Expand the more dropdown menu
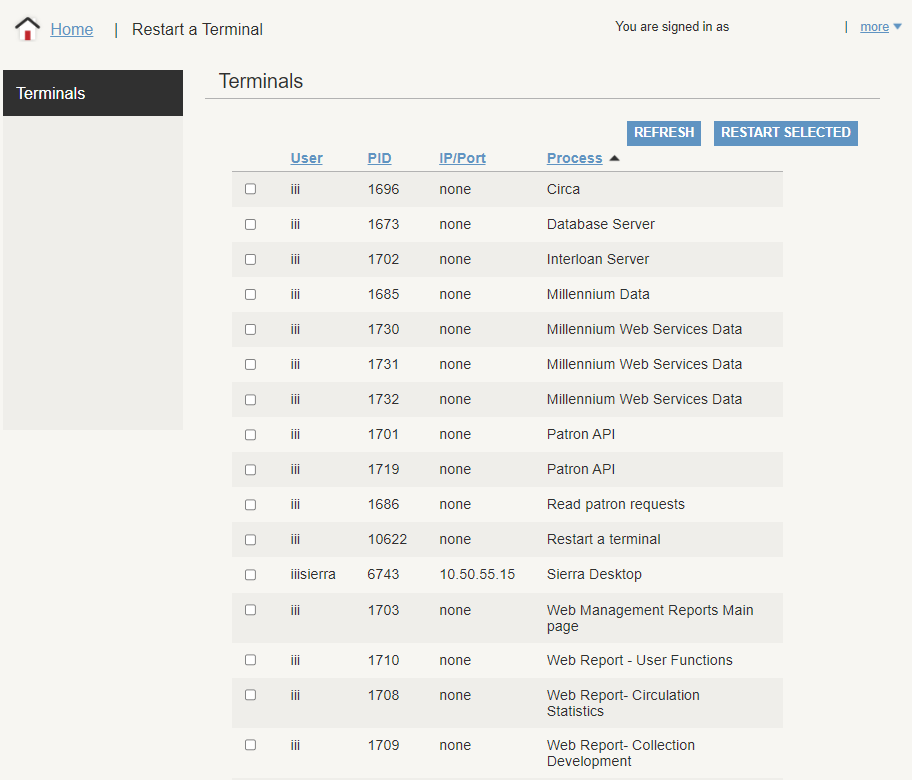 pos(880,27)
